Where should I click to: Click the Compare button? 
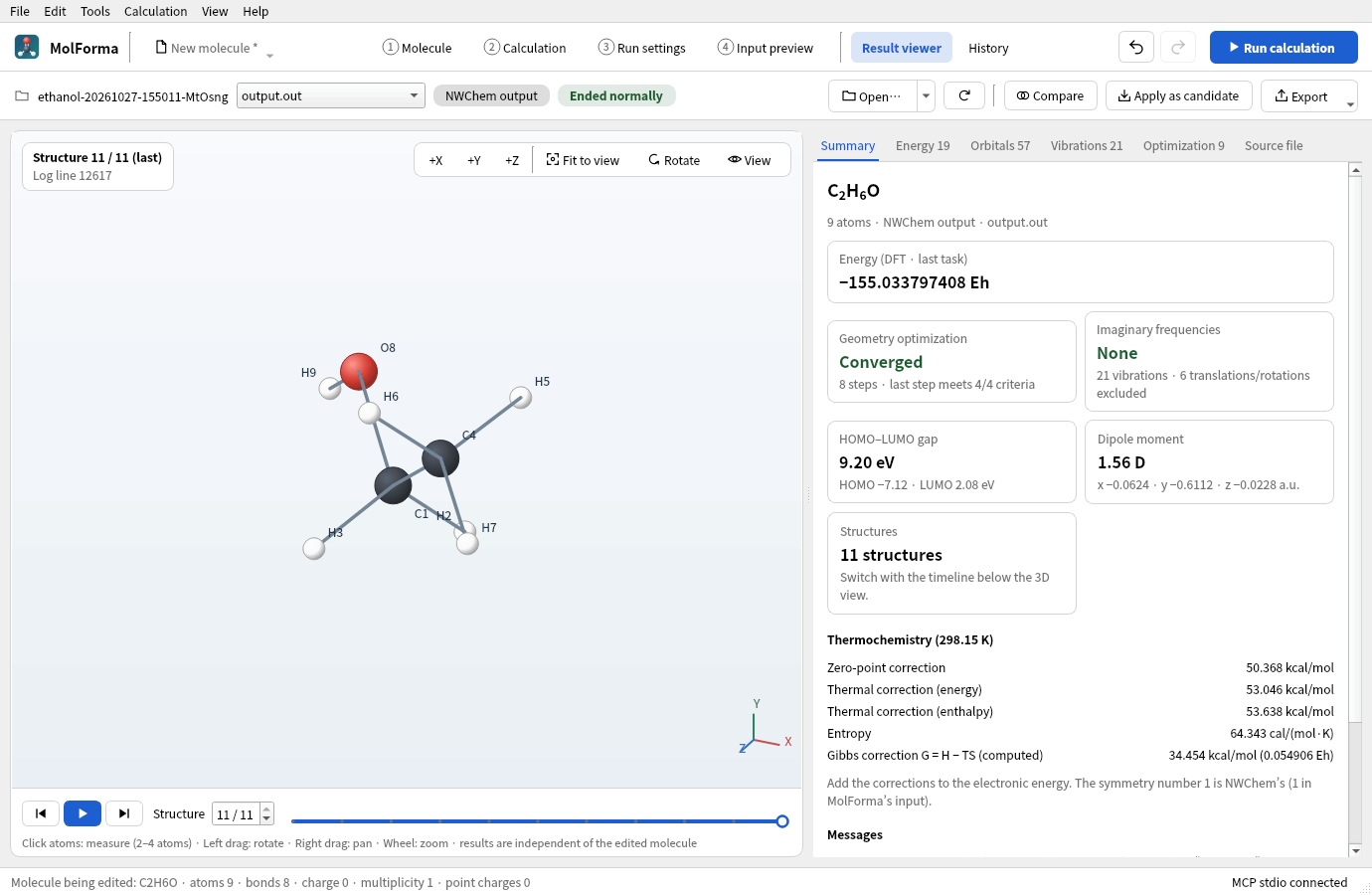pyautogui.click(x=1051, y=95)
